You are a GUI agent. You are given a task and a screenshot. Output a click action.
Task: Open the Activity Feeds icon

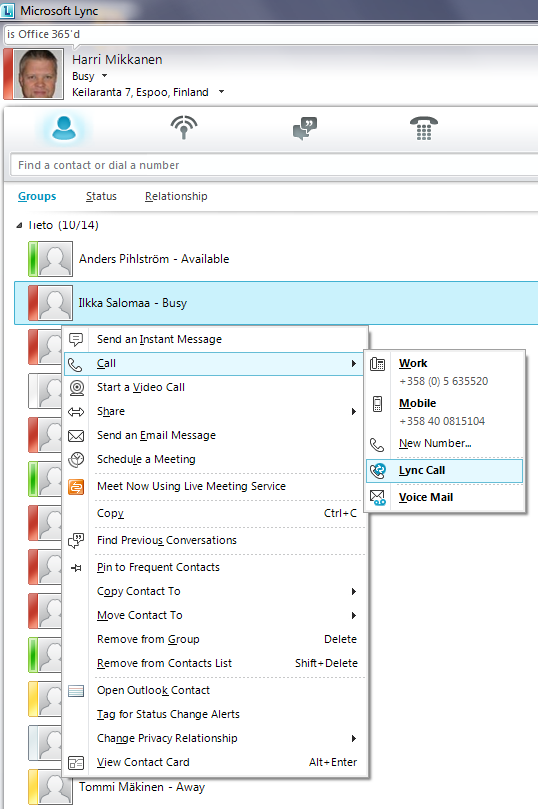pos(184,127)
